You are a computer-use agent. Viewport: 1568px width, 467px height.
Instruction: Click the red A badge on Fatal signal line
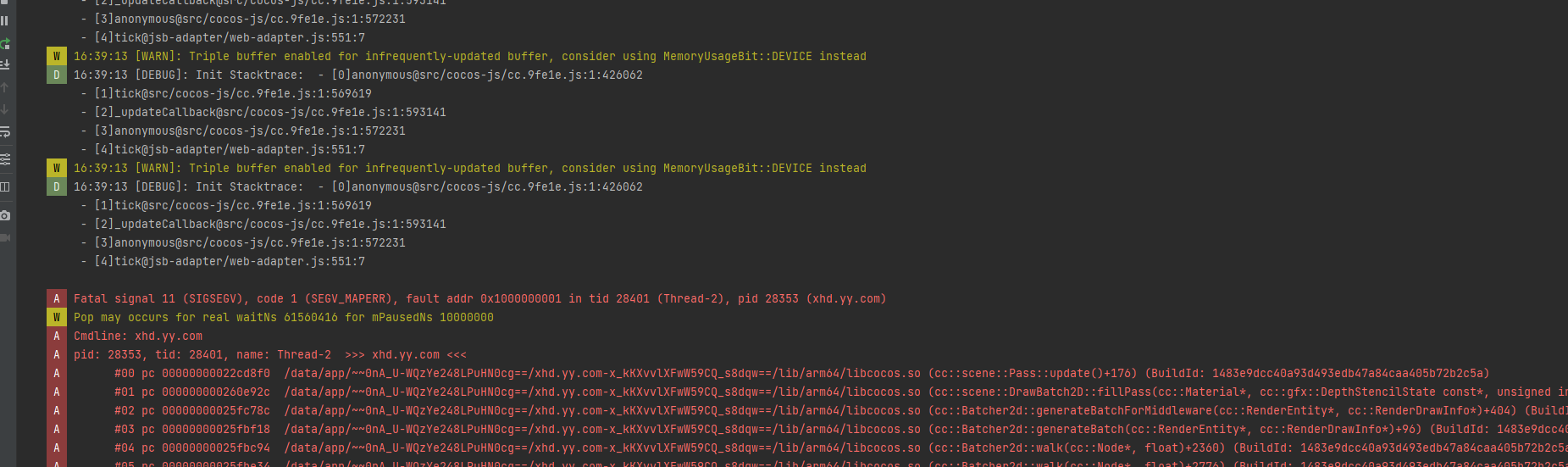tap(57, 298)
